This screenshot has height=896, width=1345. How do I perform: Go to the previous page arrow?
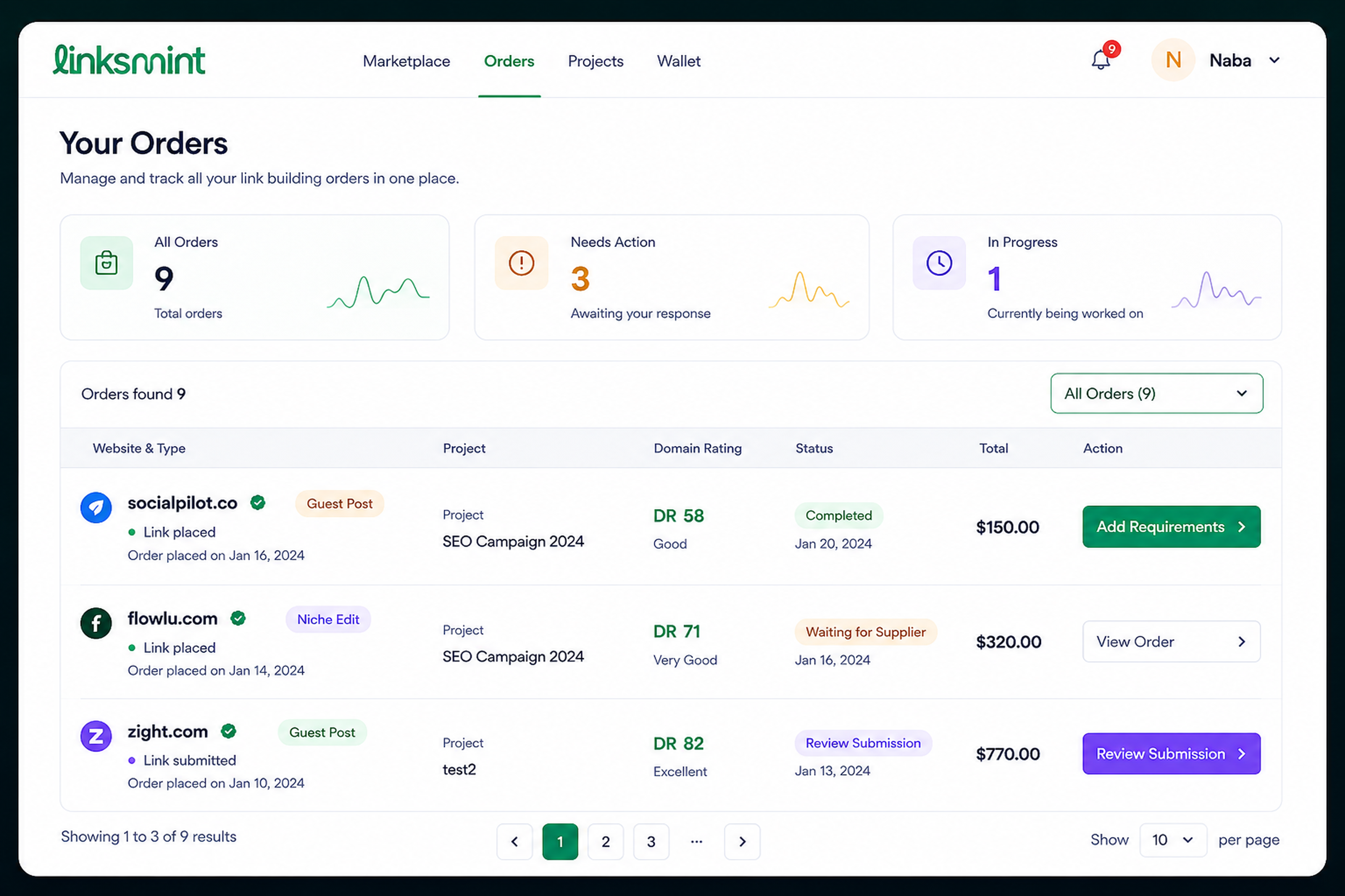[514, 841]
